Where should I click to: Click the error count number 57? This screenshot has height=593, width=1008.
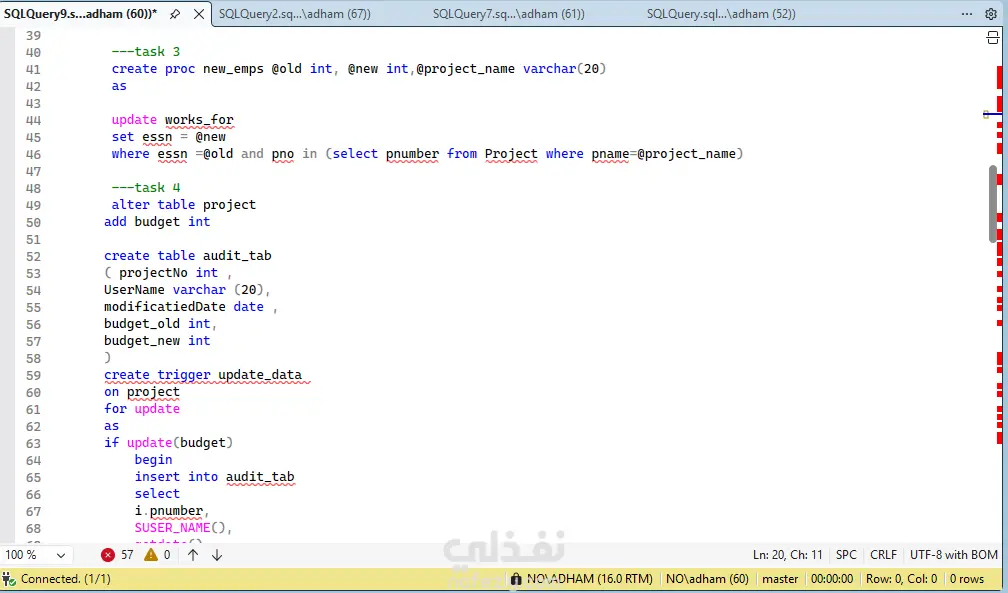127,555
